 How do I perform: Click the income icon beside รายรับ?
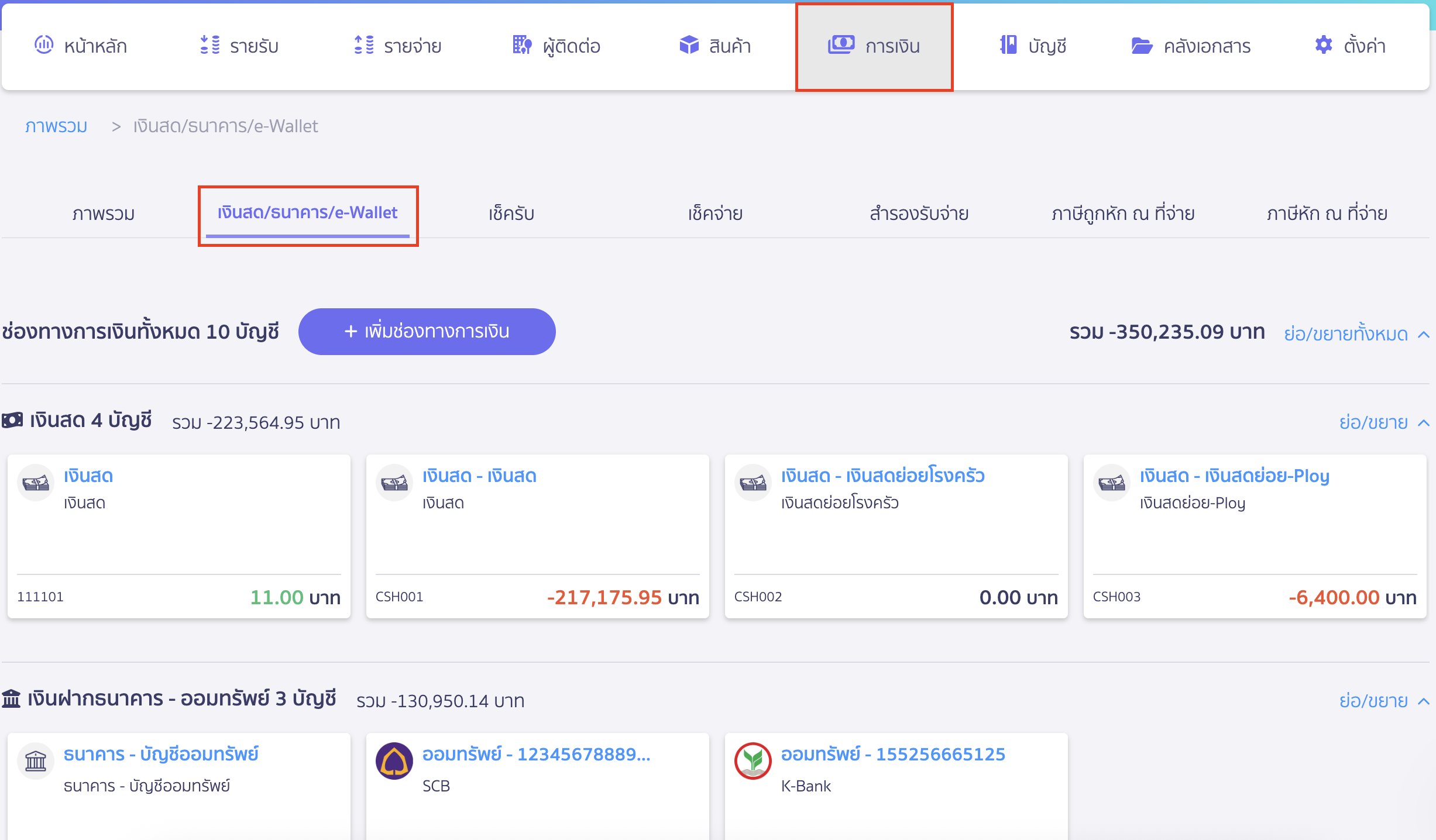click(209, 45)
